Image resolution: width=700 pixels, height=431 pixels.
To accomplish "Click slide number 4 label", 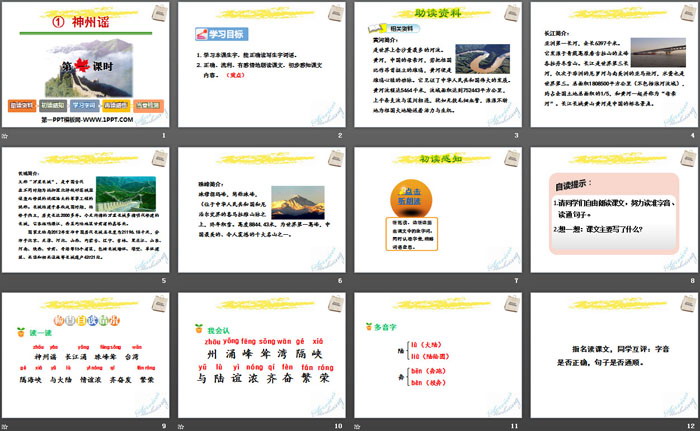I will coord(692,135).
